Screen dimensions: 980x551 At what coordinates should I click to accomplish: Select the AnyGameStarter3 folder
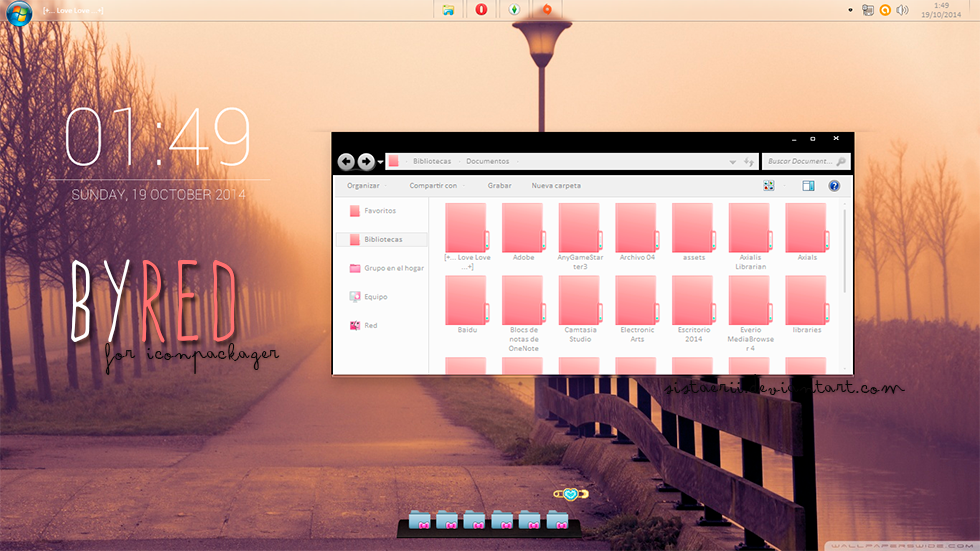point(580,236)
